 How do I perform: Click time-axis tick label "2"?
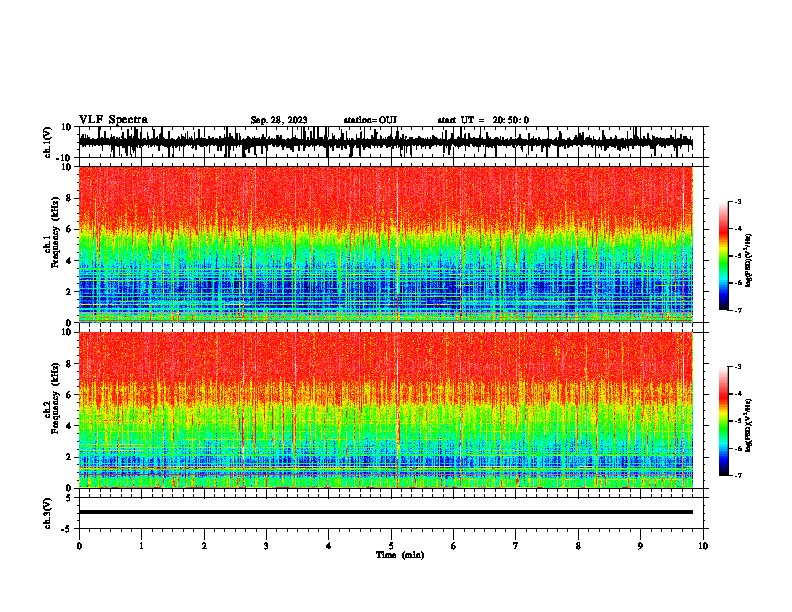click(204, 546)
